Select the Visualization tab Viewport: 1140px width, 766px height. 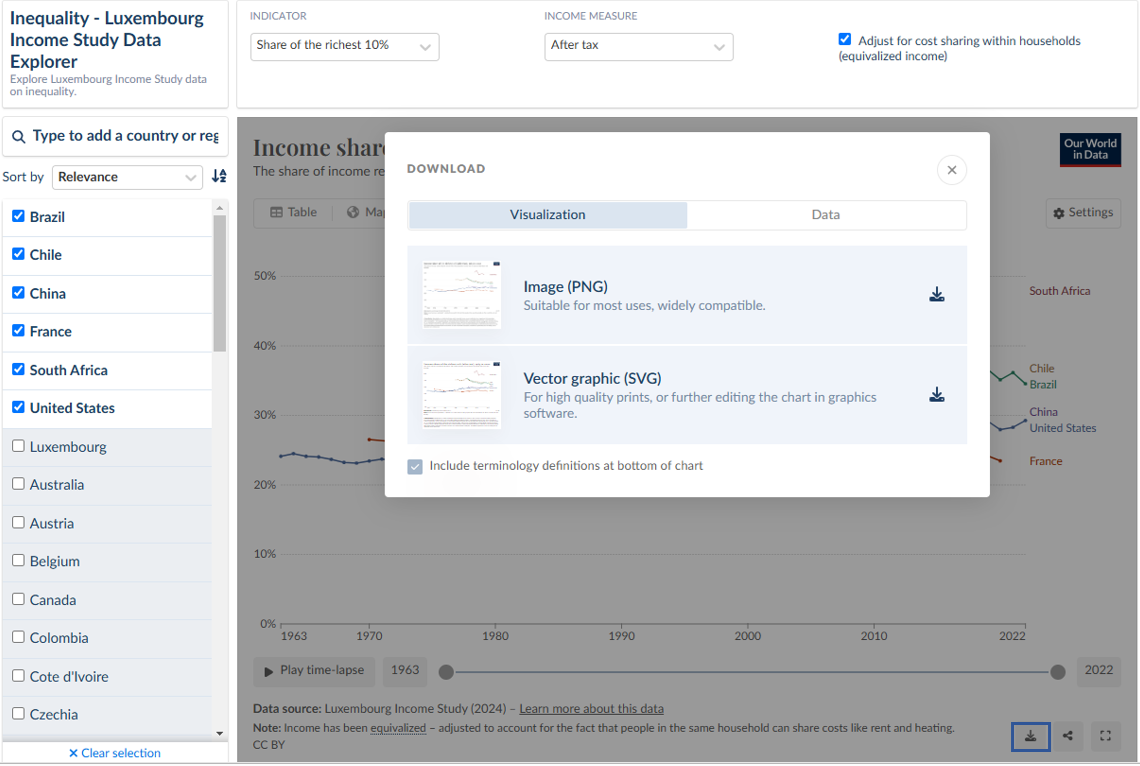(x=547, y=215)
